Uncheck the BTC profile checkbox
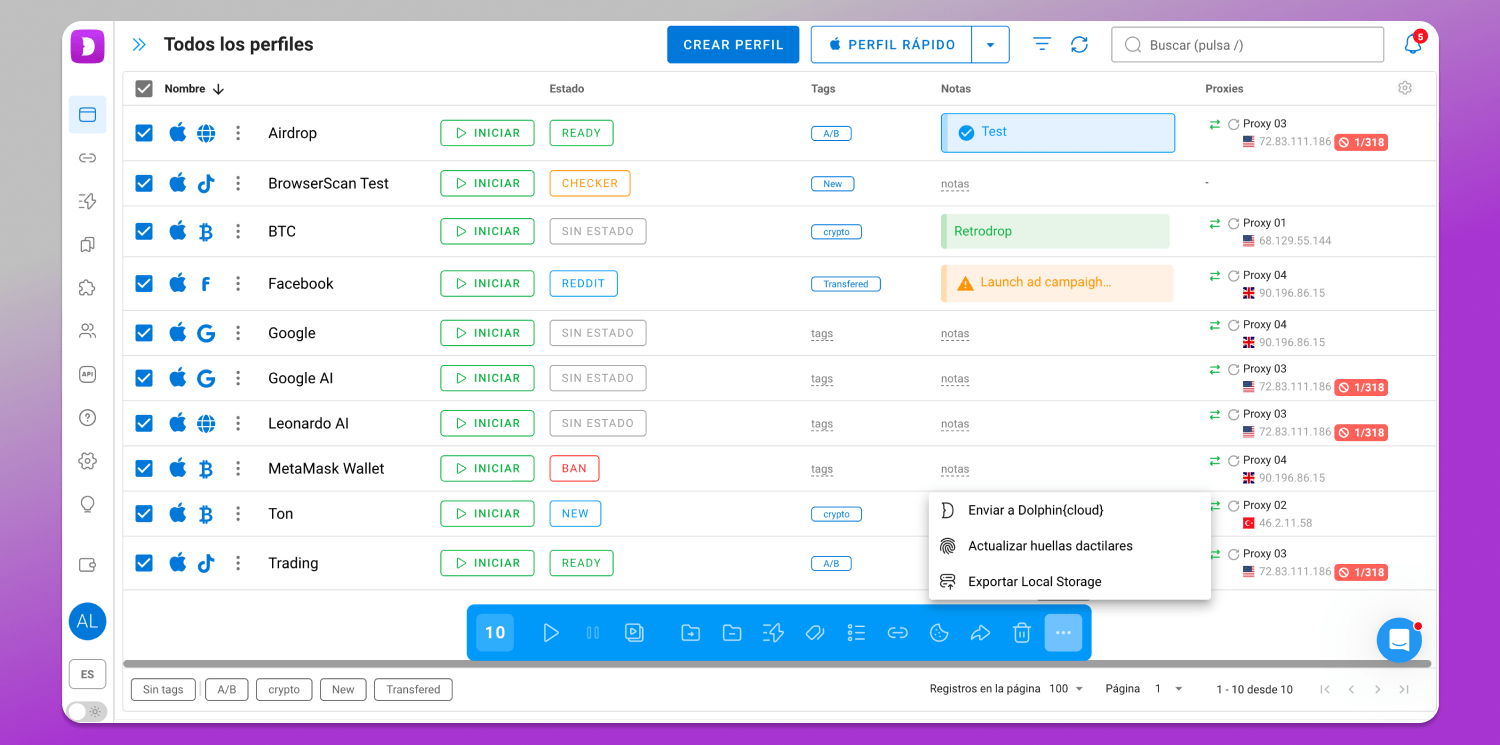Screen dimensions: 1500x745 (144, 231)
